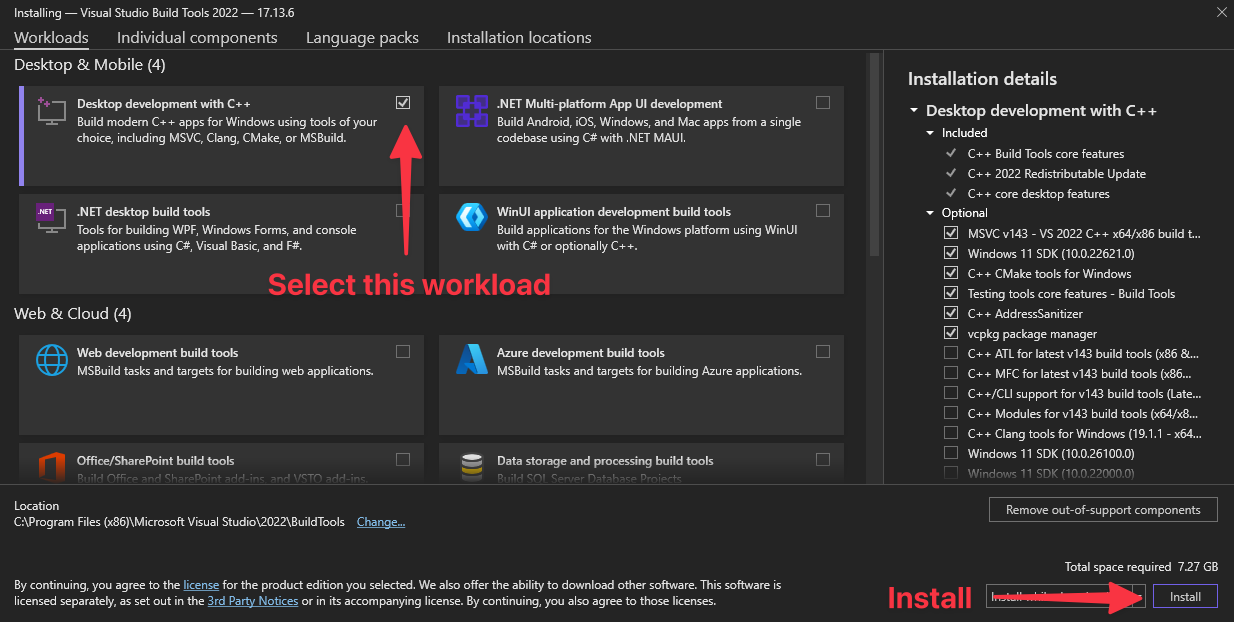Click the Install button

[1185, 596]
